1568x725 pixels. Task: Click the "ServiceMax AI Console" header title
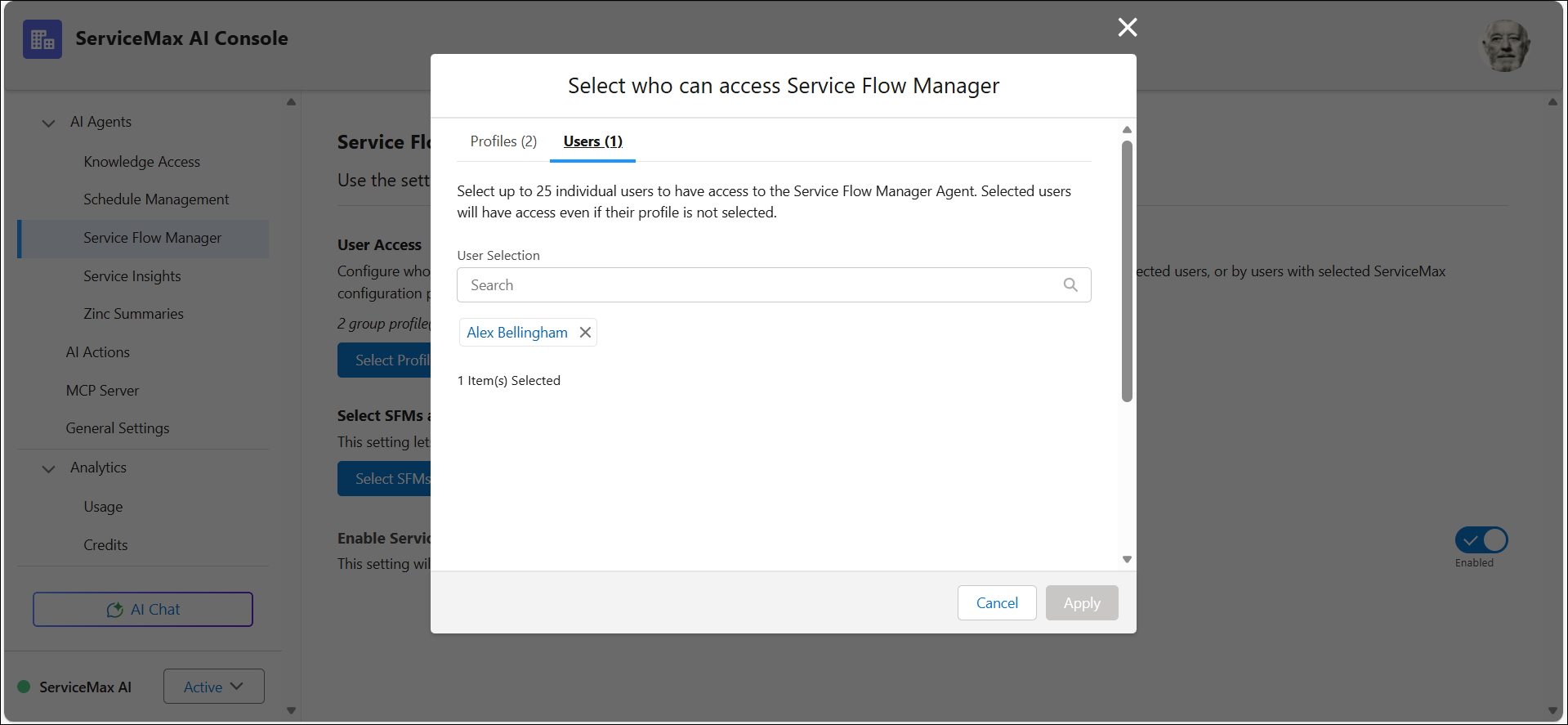click(181, 38)
